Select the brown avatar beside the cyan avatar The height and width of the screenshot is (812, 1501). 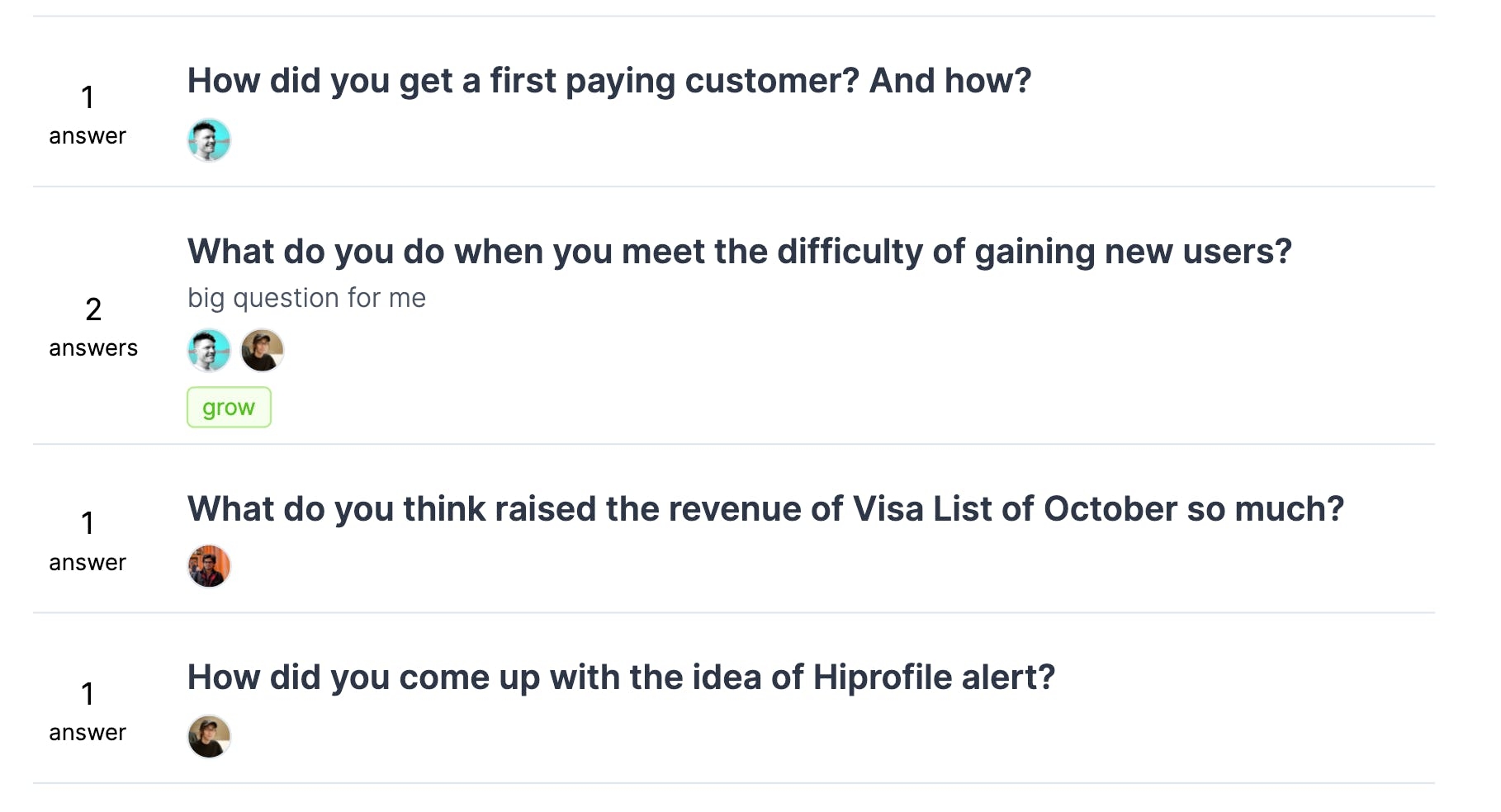coord(263,351)
